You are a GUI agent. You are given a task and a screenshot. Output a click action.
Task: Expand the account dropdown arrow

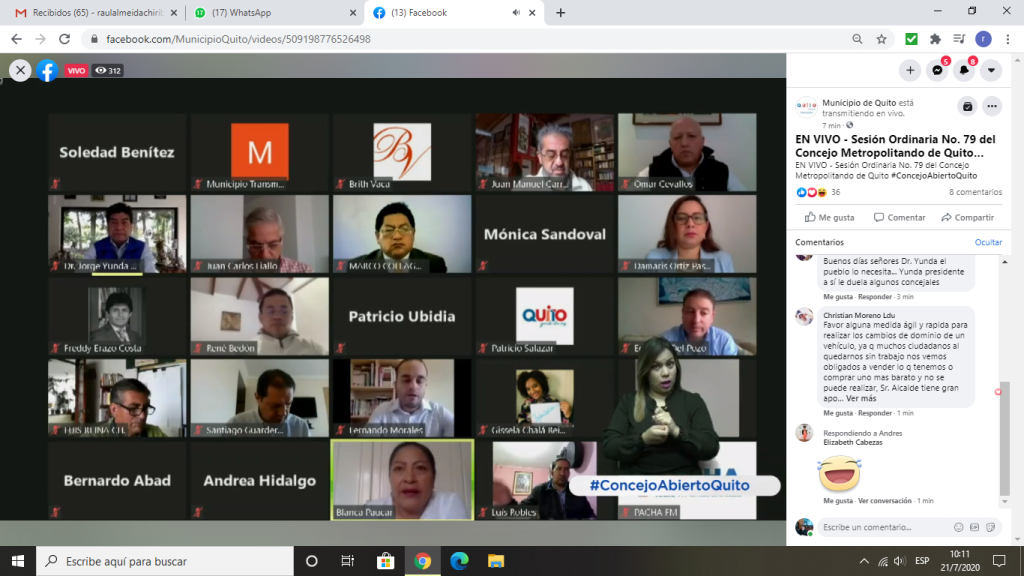[991, 70]
